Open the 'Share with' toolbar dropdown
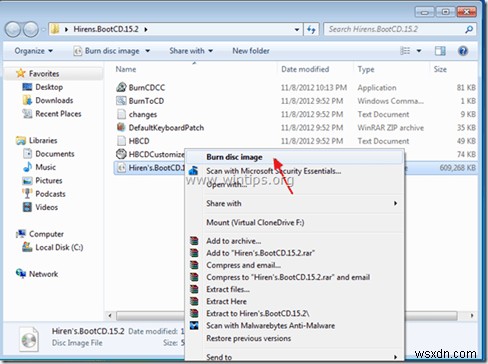Viewport: 488px width, 364px height. click(191, 51)
